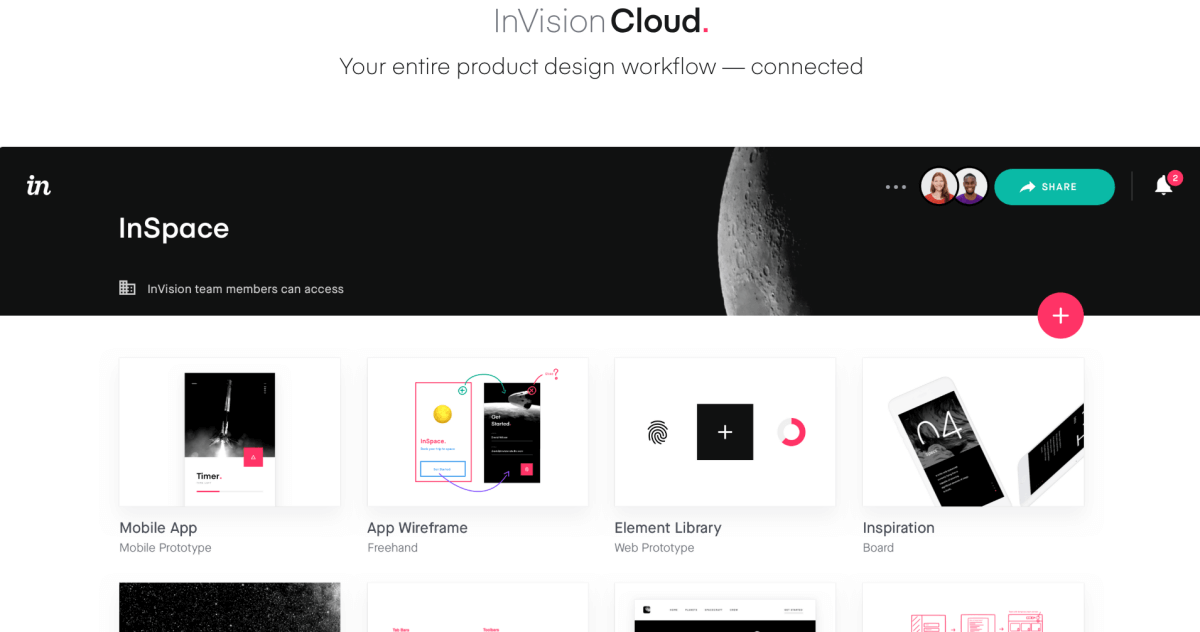
Task: Click pink donut chart in Element Library
Action: pos(791,432)
